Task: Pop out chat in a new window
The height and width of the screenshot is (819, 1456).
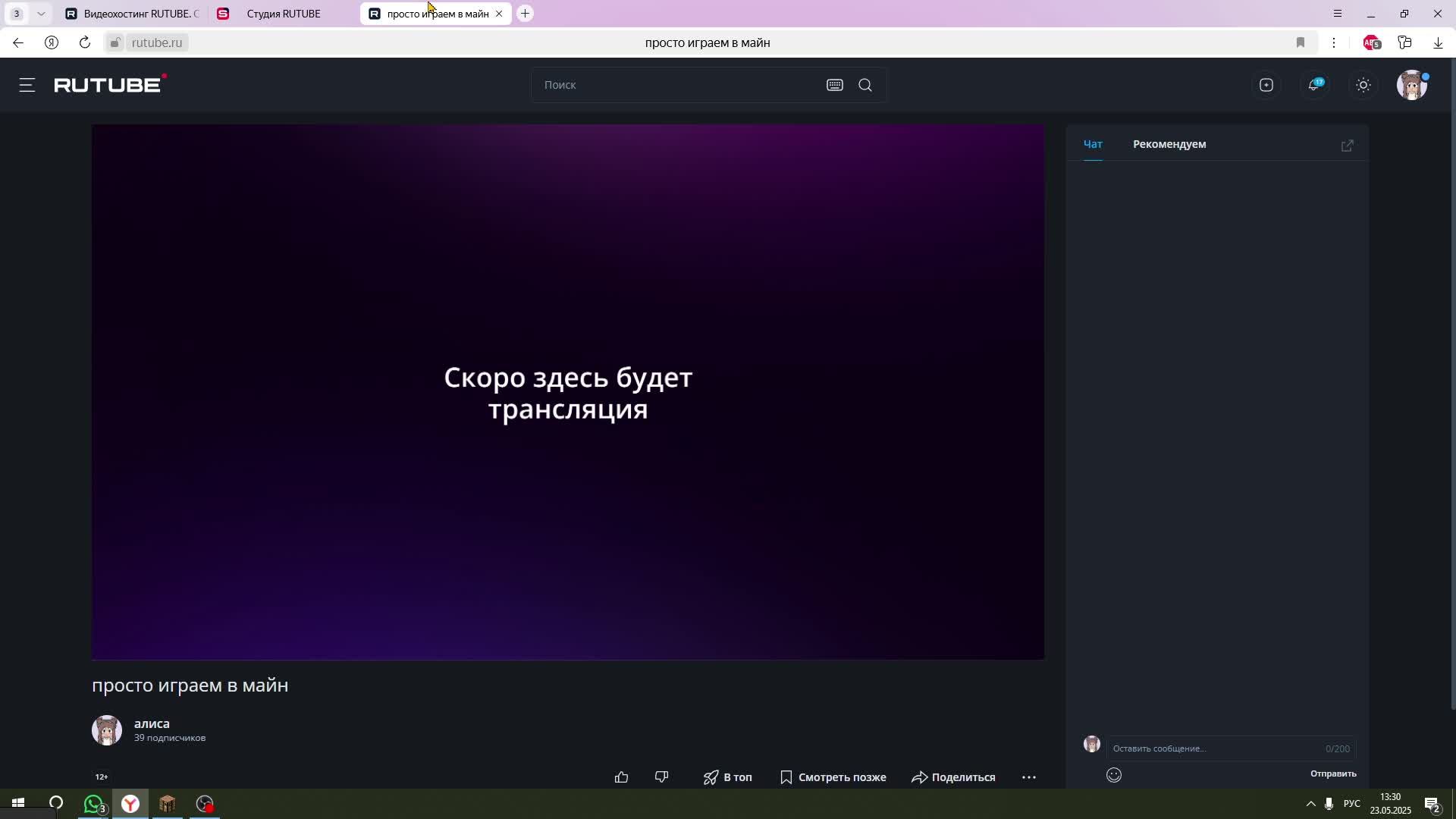Action: 1347,145
